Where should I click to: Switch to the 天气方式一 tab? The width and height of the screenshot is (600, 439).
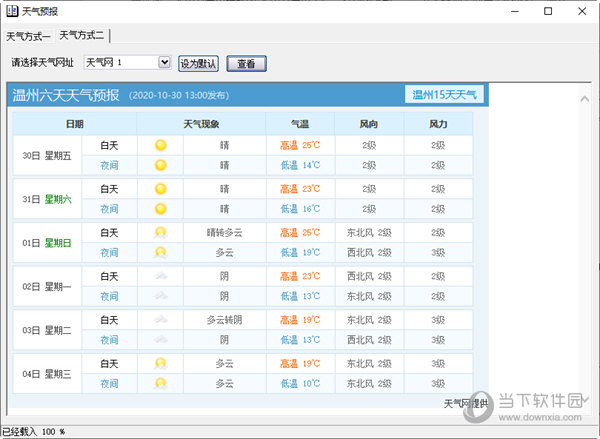click(28, 36)
